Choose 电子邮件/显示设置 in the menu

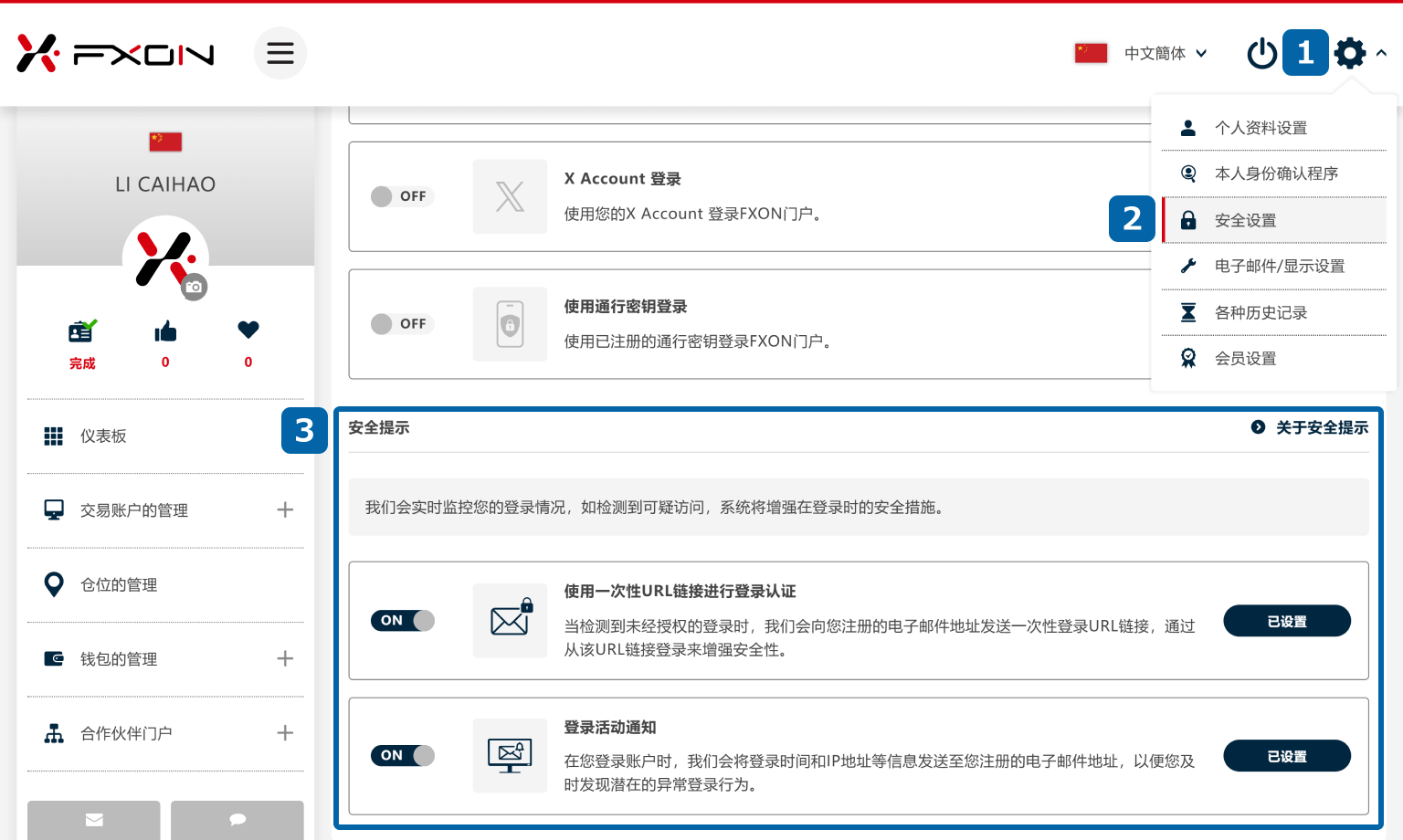[x=1278, y=266]
